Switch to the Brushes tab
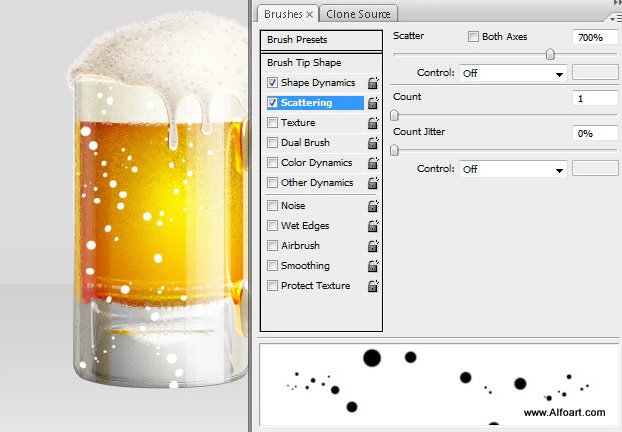The image size is (622, 432). 288,14
